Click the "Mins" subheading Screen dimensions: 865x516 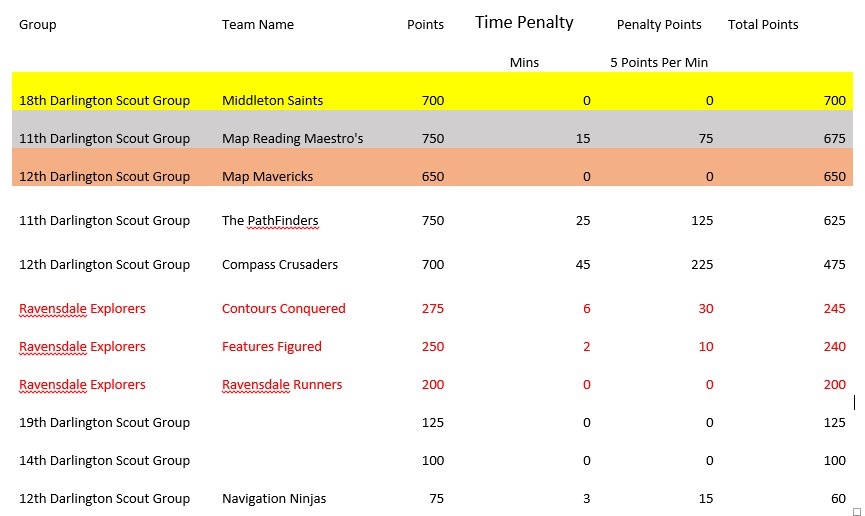[x=524, y=62]
